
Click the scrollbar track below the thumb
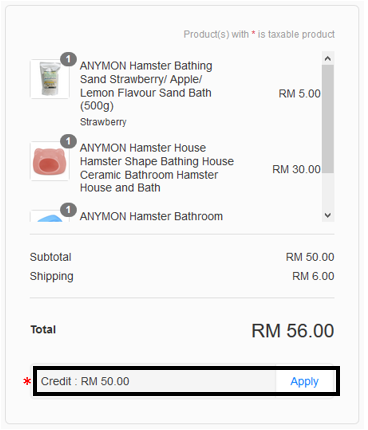328,191
